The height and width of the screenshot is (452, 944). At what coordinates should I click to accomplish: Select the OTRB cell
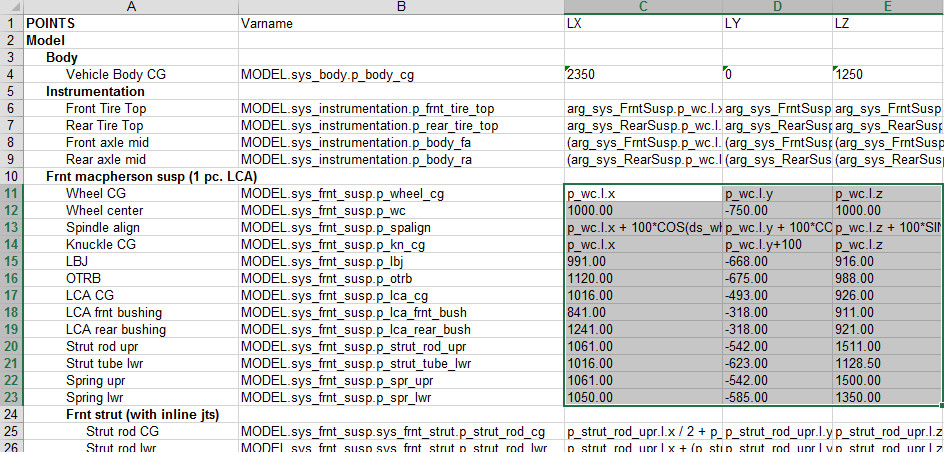131,279
